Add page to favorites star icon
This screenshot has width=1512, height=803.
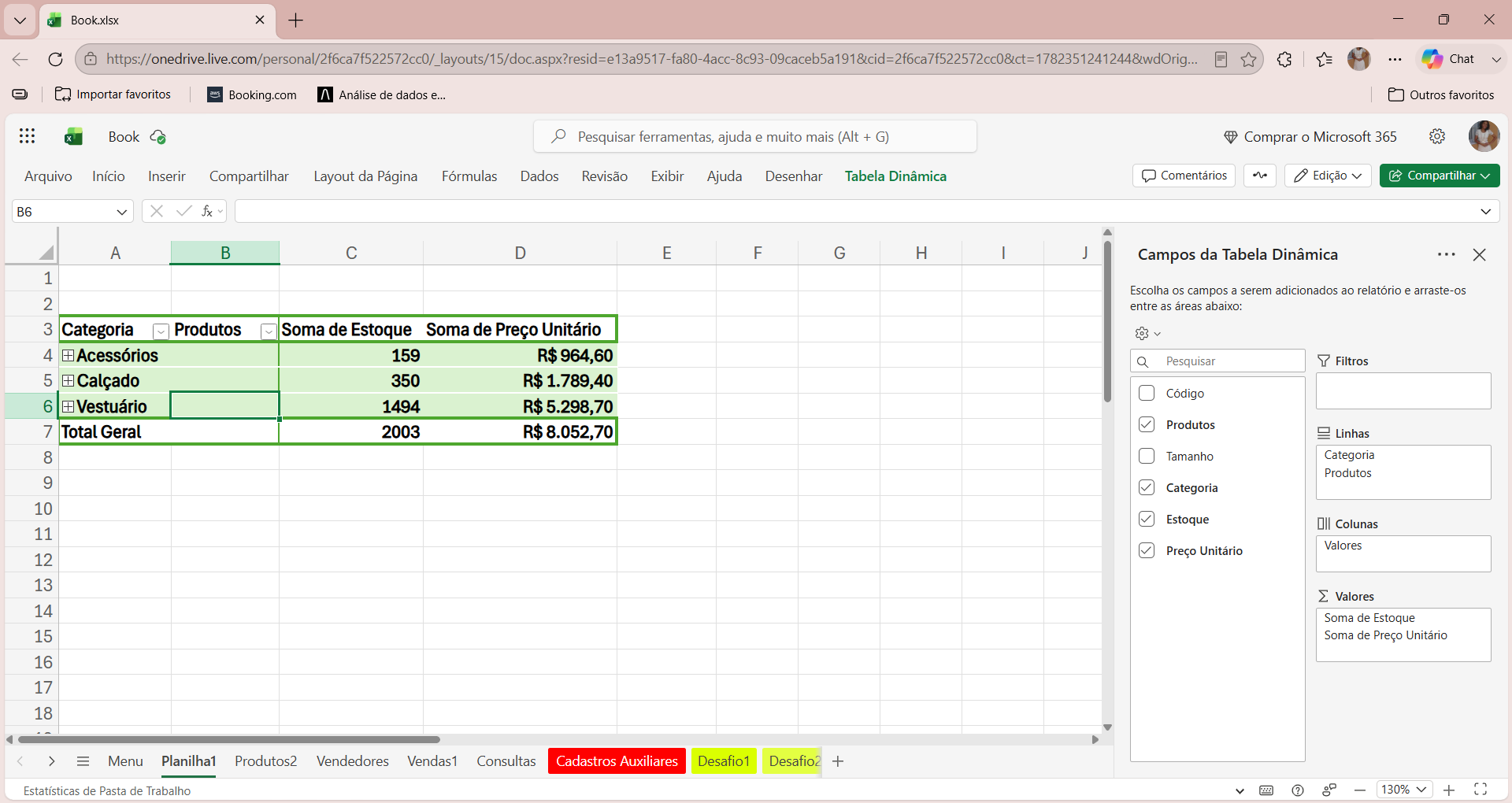point(1248,59)
